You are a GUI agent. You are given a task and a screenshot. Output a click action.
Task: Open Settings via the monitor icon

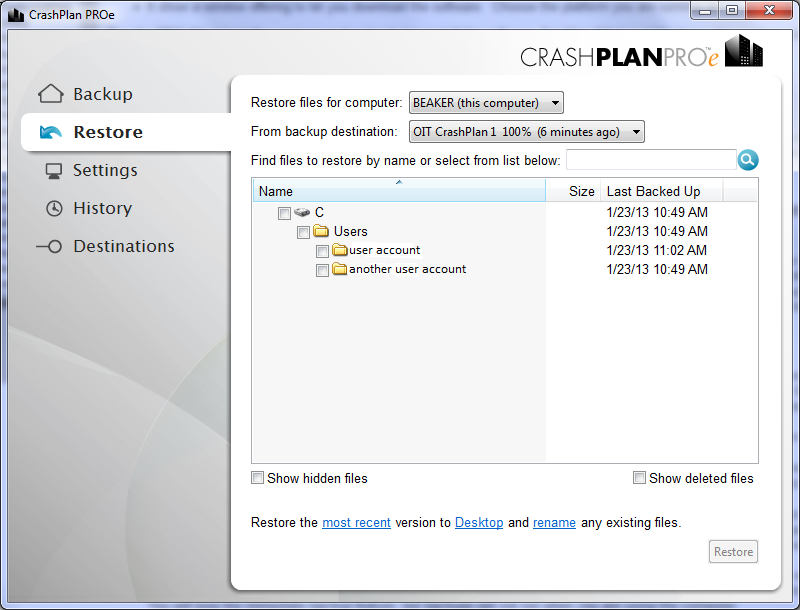[55, 170]
